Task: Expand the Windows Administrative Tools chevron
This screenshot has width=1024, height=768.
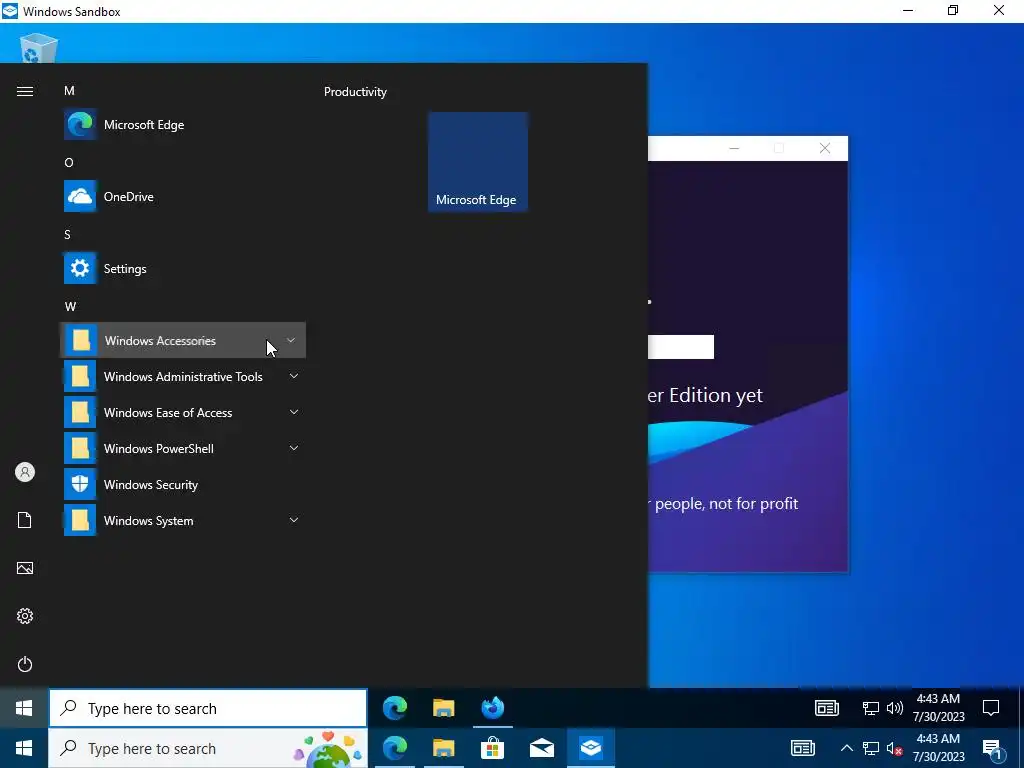Action: (x=294, y=376)
